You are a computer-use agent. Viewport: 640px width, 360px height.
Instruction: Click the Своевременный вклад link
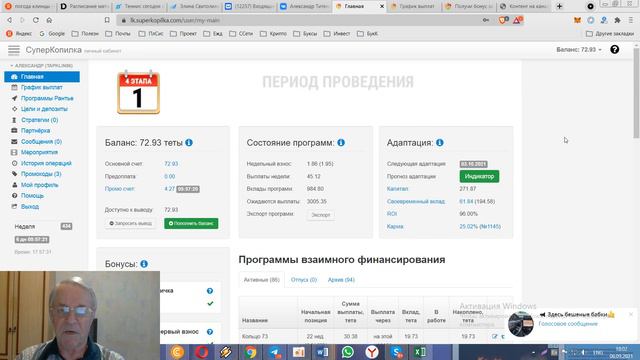coord(416,202)
